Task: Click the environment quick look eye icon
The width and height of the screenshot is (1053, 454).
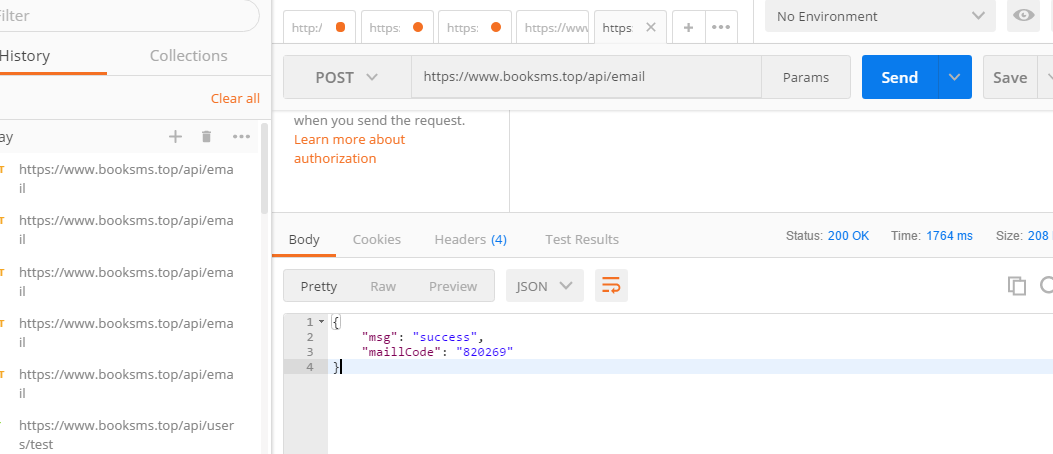Action: point(1024,16)
